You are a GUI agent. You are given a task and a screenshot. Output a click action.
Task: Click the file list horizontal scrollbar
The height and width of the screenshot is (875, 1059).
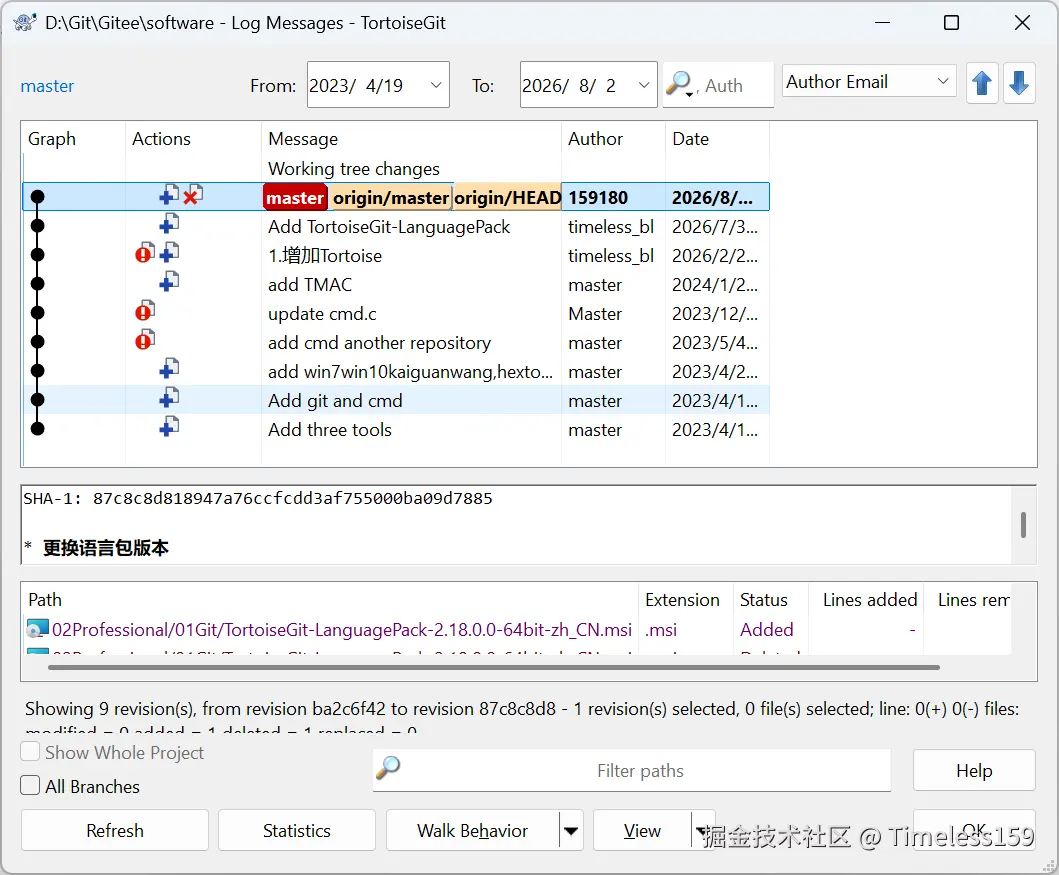pyautogui.click(x=494, y=667)
